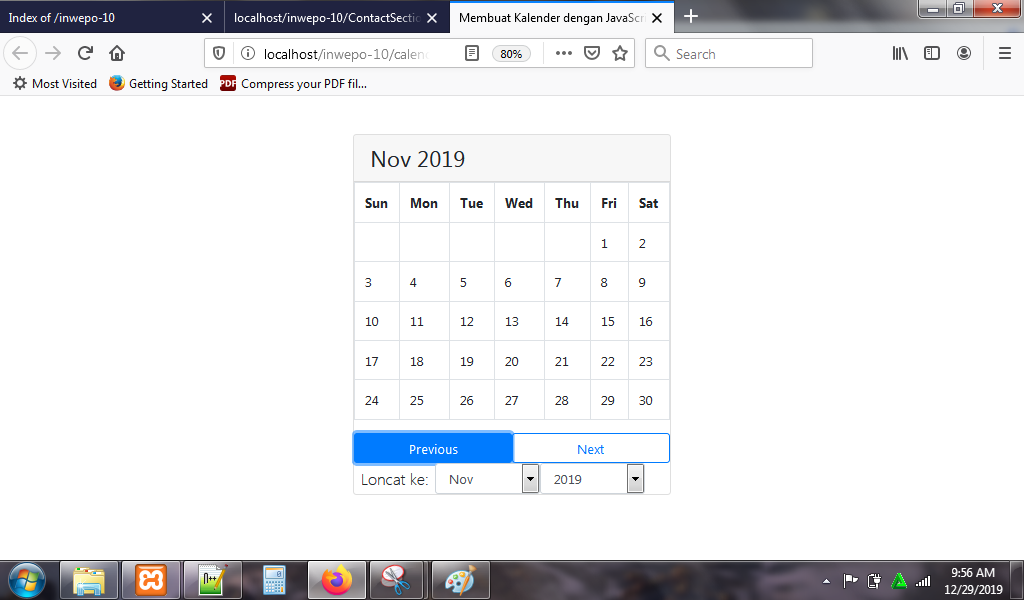Select date 15 in calendar
Viewport: 1024px width, 600px height.
[608, 322]
